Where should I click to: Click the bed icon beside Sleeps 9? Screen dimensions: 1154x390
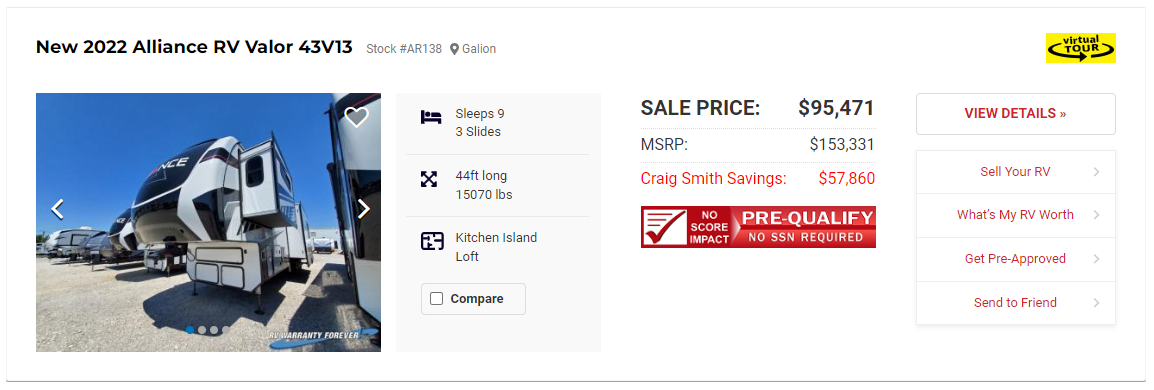coord(431,116)
